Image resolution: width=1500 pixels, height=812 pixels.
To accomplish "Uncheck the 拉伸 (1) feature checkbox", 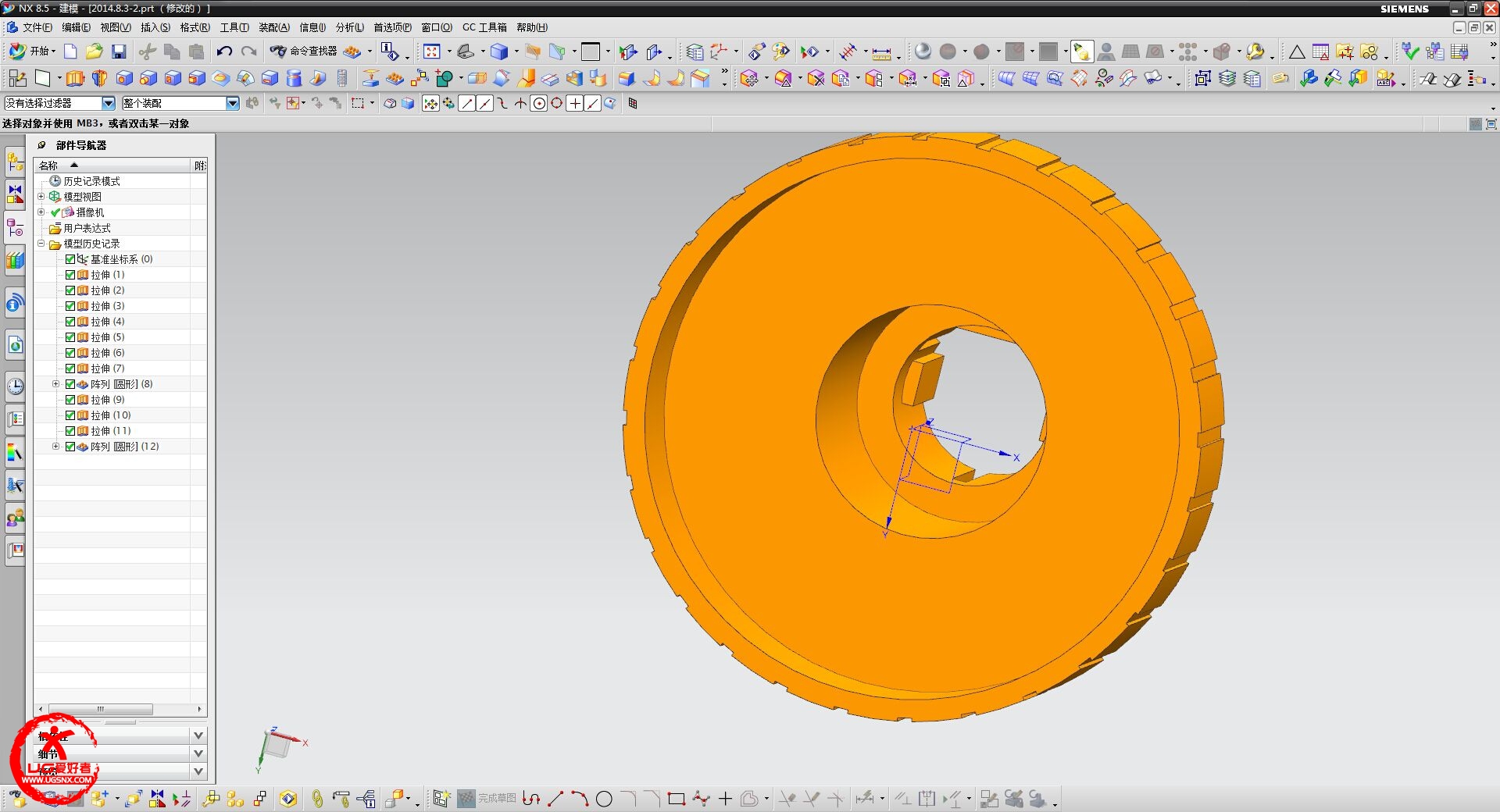I will coord(70,275).
